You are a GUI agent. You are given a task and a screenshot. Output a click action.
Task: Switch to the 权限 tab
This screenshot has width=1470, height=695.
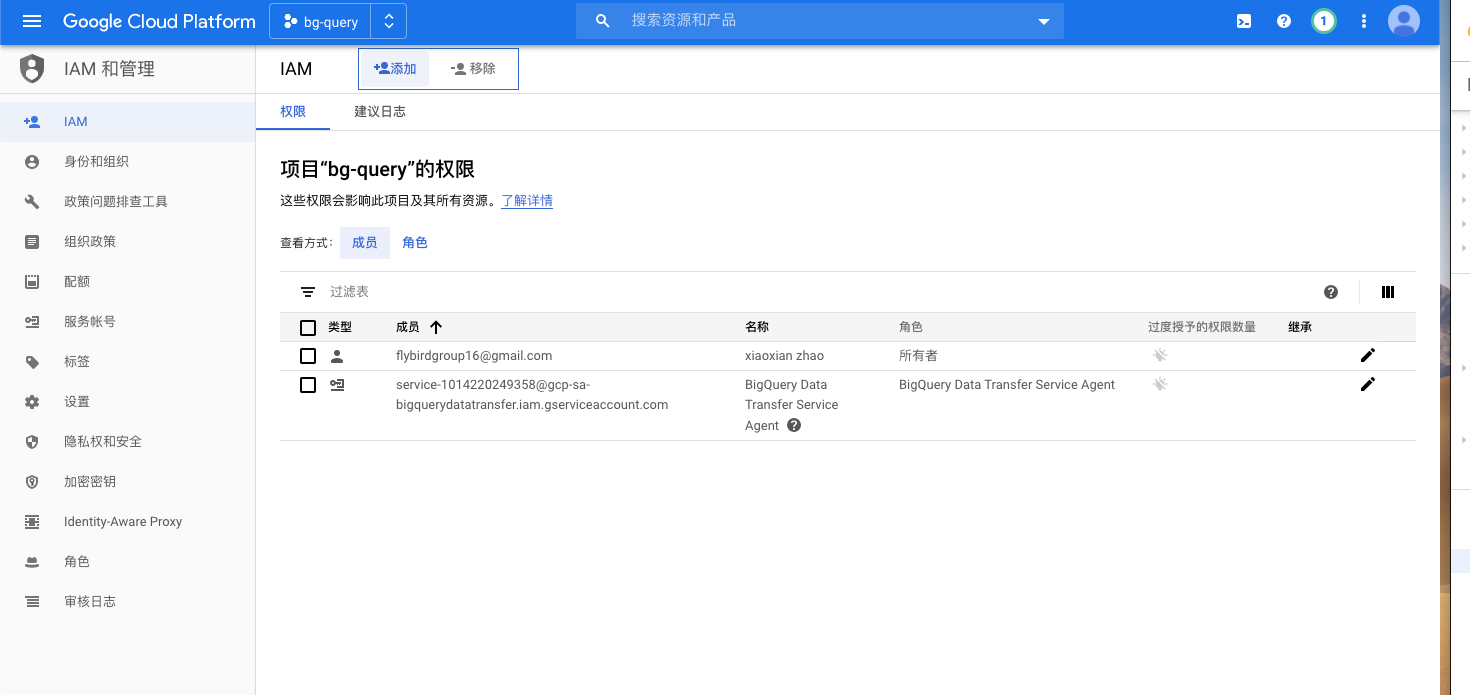(293, 111)
